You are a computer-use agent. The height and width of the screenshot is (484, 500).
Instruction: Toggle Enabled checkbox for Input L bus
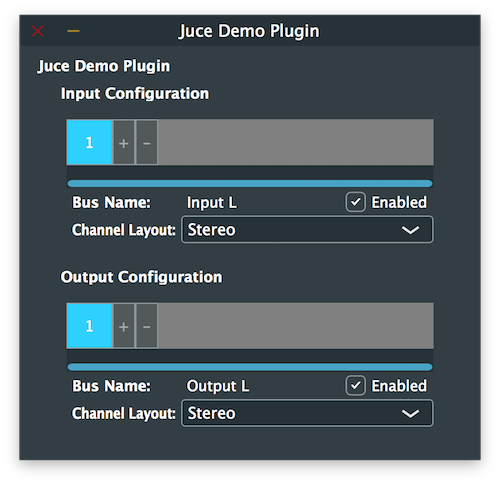pos(355,202)
